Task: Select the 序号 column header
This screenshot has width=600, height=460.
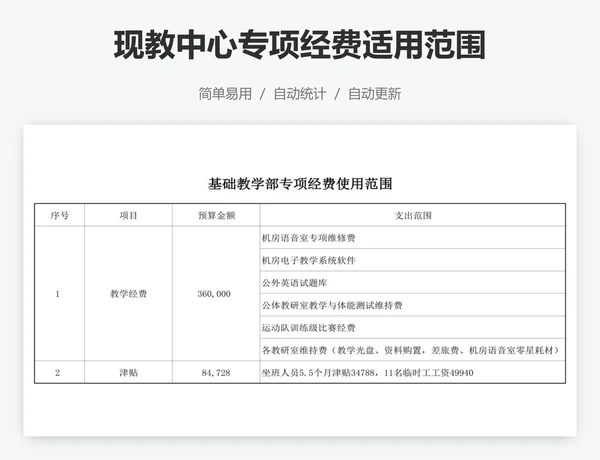Action: pos(59,215)
